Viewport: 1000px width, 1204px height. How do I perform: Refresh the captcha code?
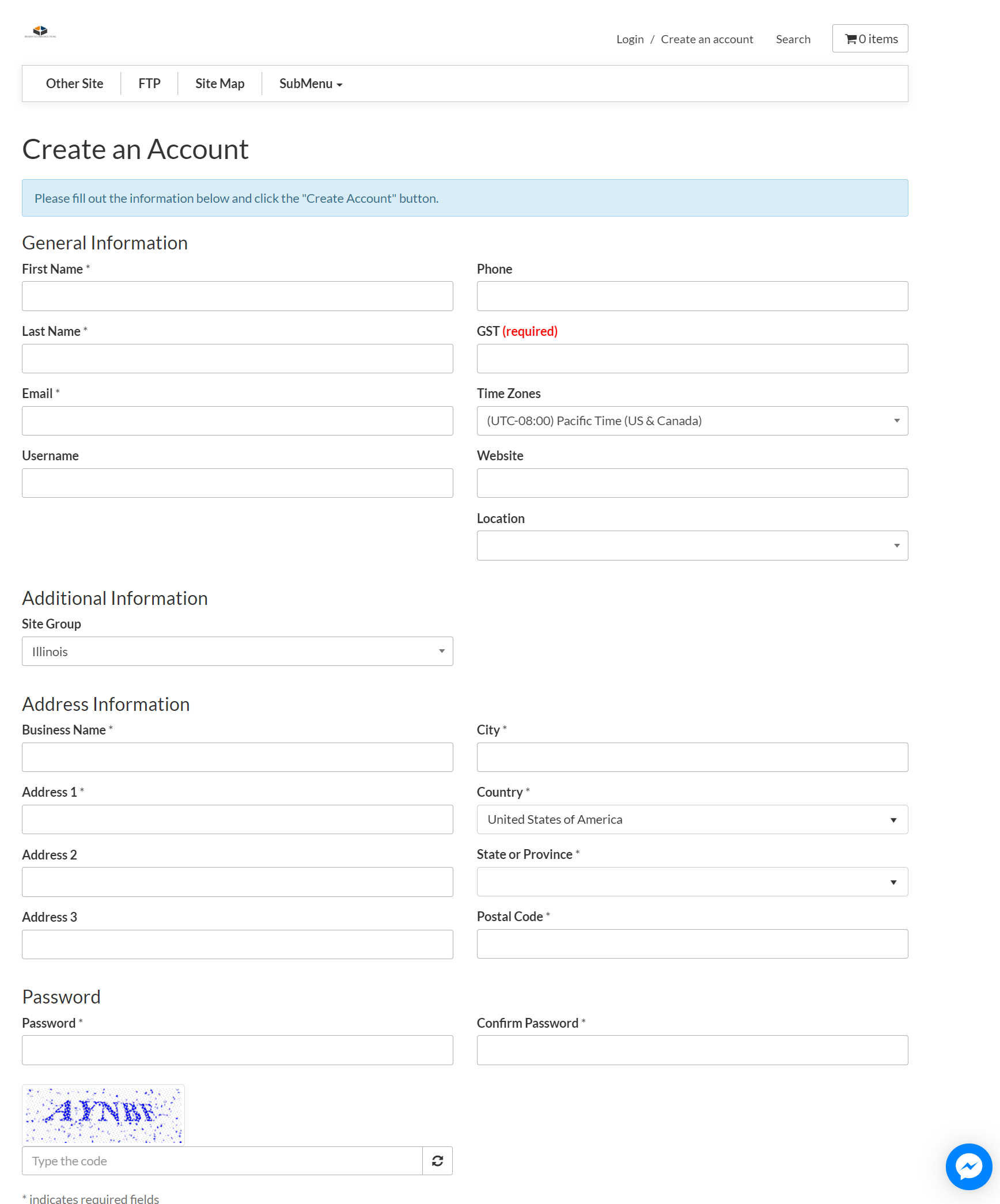pyautogui.click(x=437, y=1161)
